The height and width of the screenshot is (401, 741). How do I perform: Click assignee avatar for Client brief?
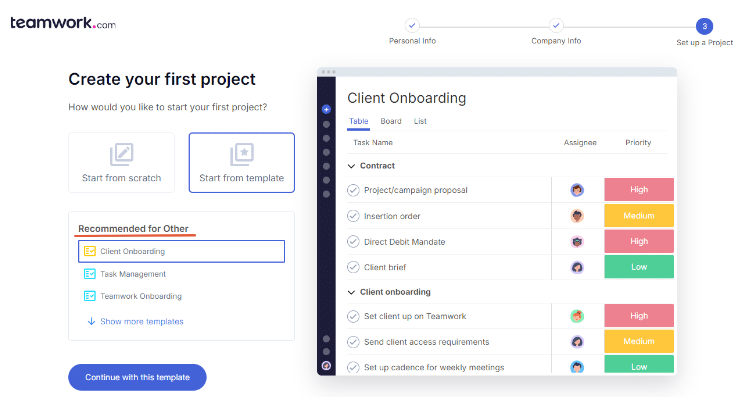[577, 267]
